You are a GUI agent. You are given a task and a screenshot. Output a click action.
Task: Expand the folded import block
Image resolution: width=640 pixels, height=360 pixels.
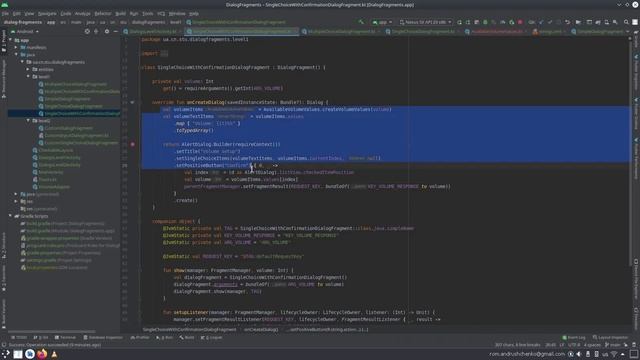point(164,53)
